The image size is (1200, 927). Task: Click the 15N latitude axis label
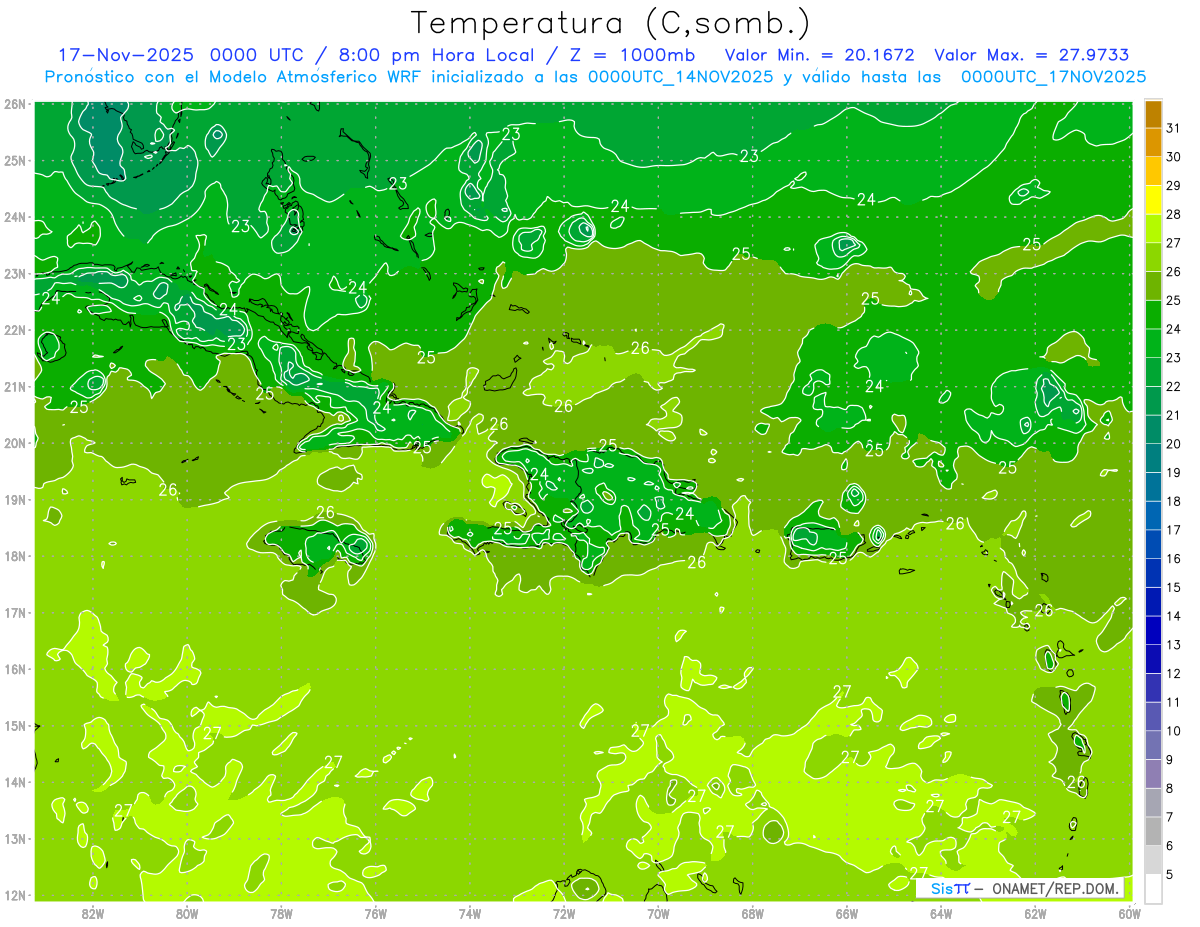15,725
